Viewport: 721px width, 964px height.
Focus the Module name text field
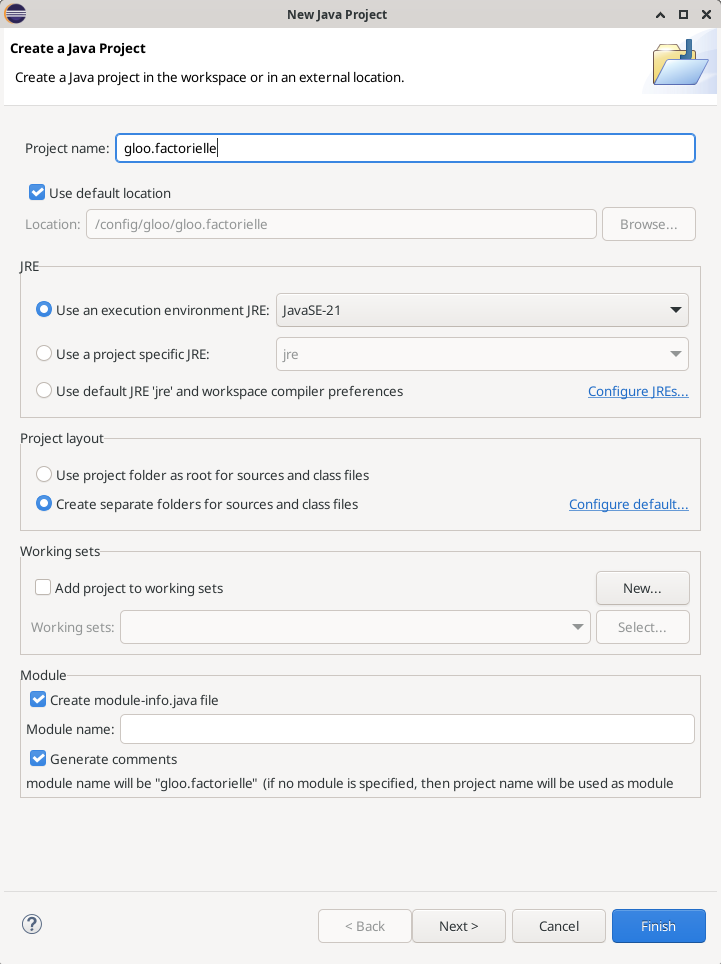pyautogui.click(x=407, y=729)
